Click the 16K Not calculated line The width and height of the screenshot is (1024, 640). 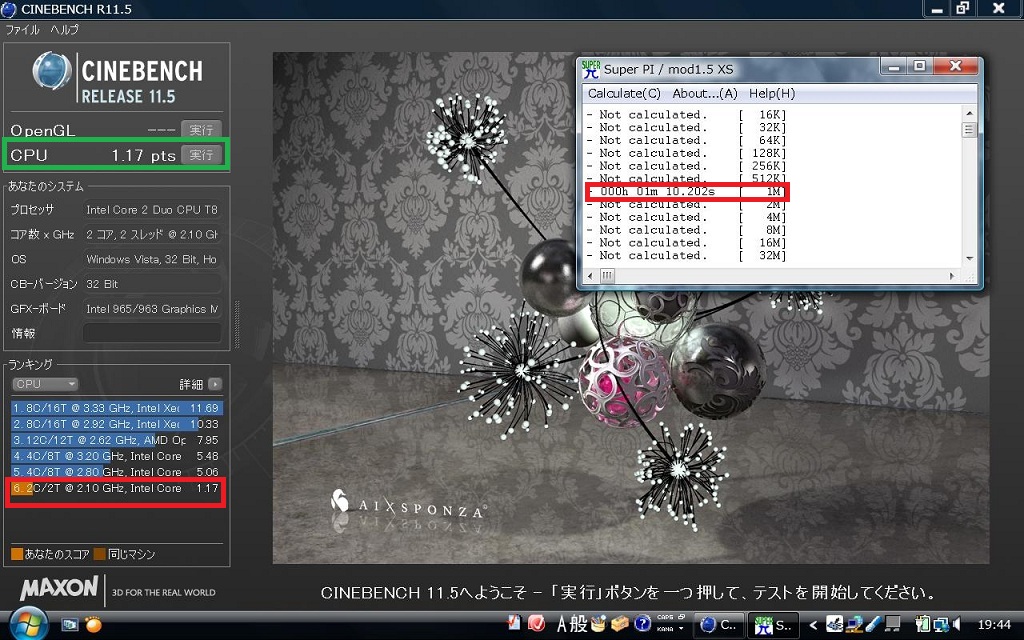click(x=686, y=114)
